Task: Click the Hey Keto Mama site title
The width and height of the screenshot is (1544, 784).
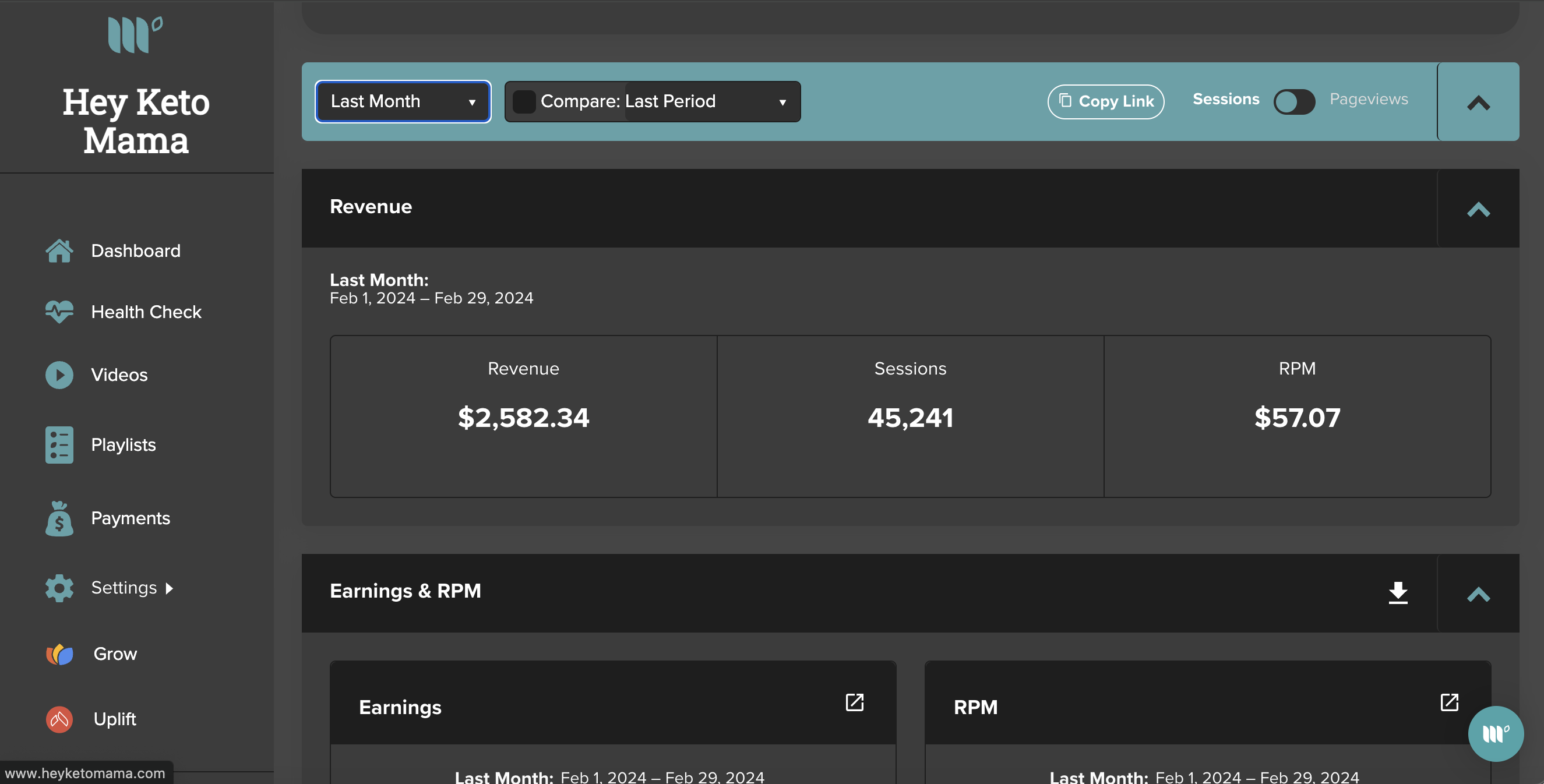Action: pos(136,121)
